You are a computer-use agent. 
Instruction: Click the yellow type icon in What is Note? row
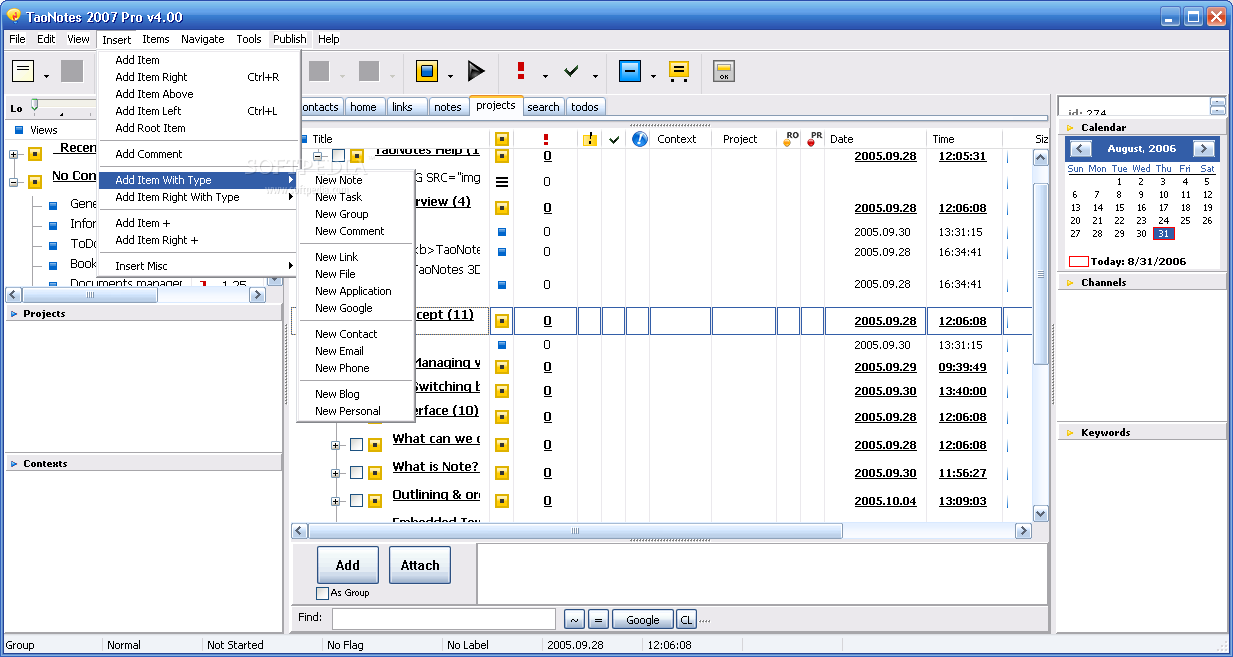502,473
